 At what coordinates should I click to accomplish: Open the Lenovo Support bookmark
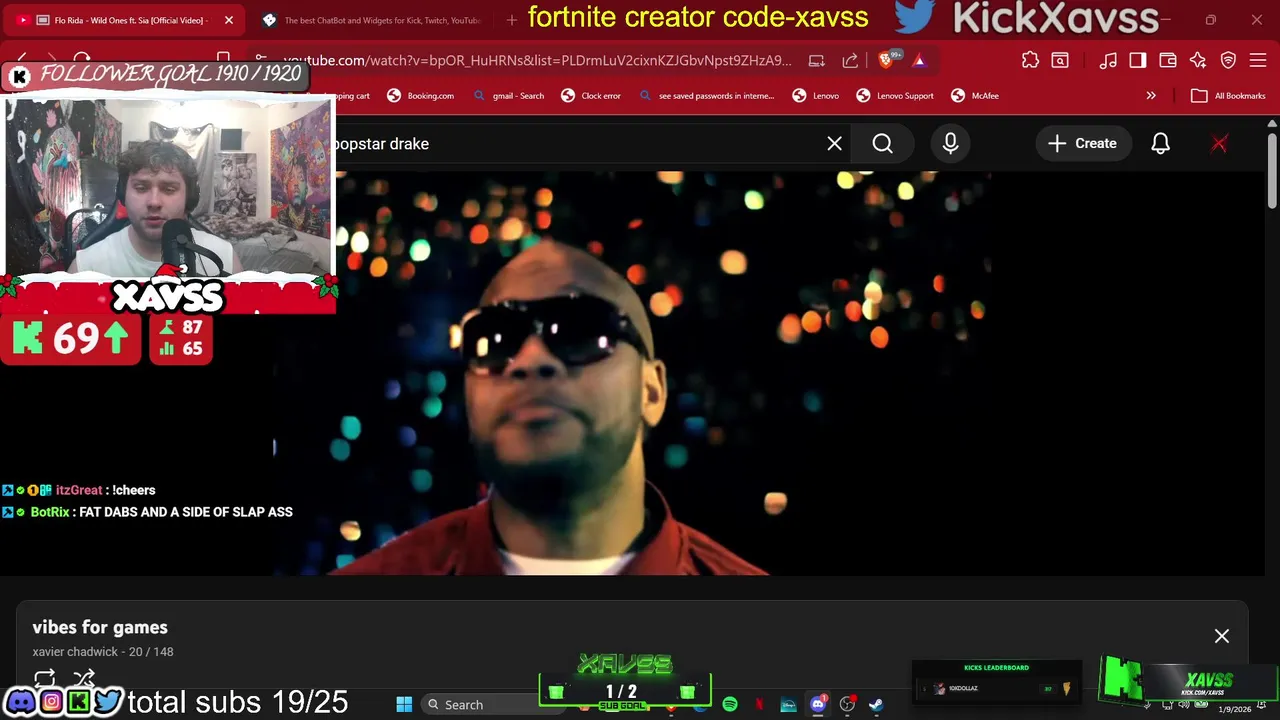pyautogui.click(x=895, y=96)
